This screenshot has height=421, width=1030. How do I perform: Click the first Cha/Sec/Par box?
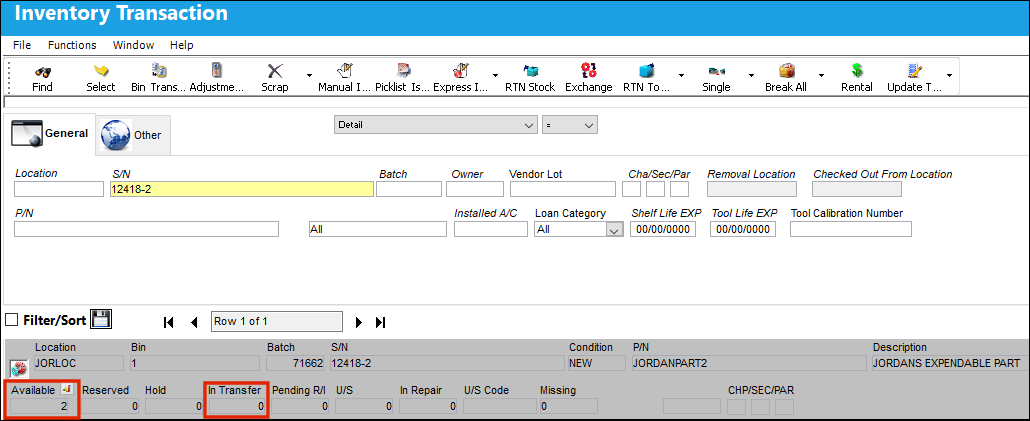[x=631, y=189]
